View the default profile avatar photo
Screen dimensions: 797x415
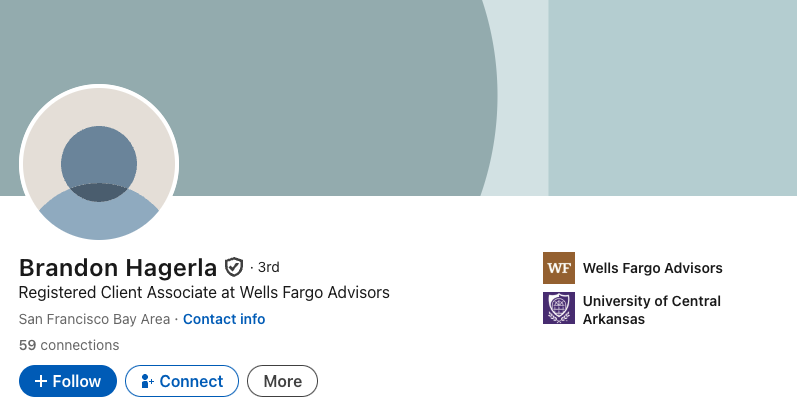point(99,163)
